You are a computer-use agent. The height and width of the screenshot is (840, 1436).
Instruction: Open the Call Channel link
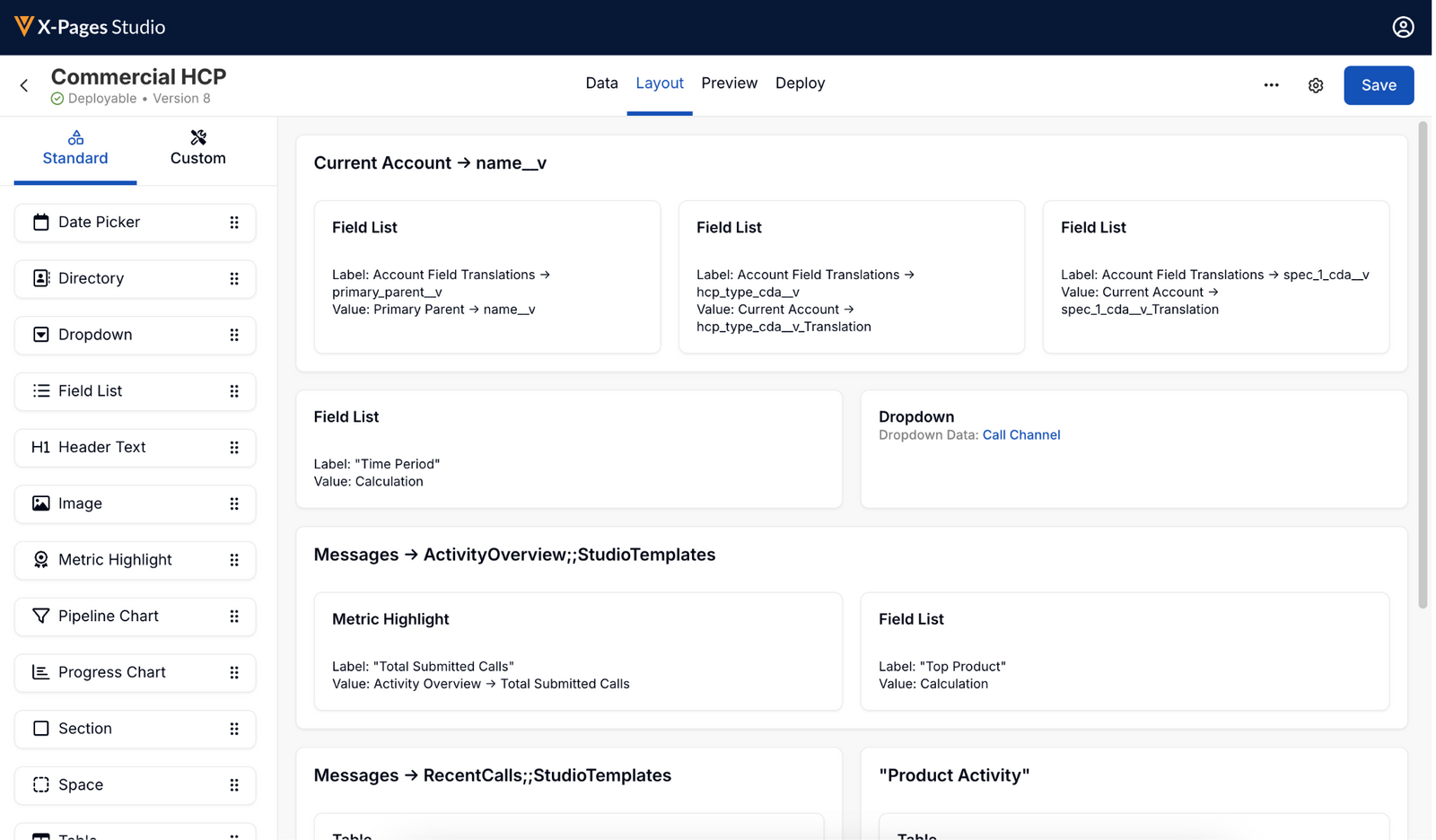pyautogui.click(x=1021, y=434)
